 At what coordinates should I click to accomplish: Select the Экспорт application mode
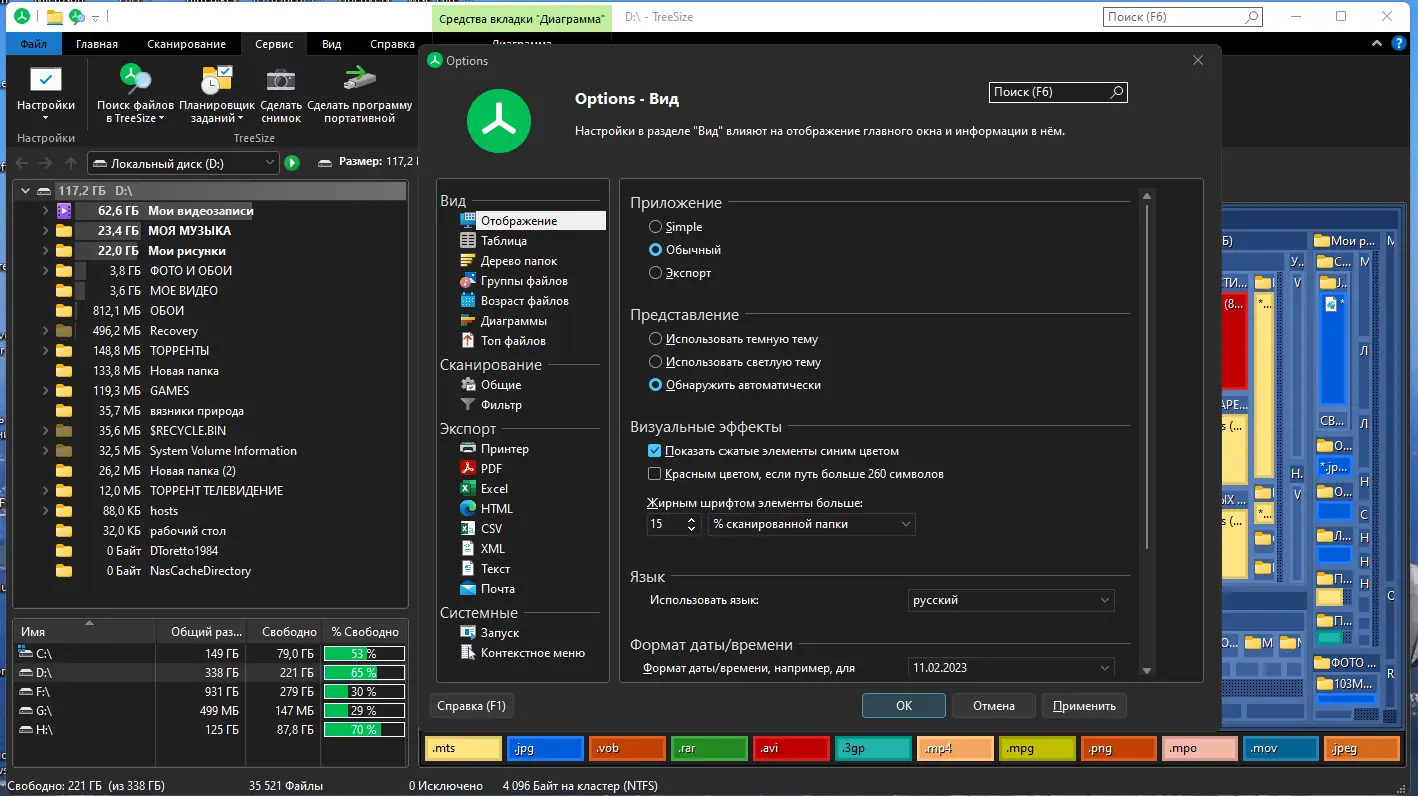656,273
